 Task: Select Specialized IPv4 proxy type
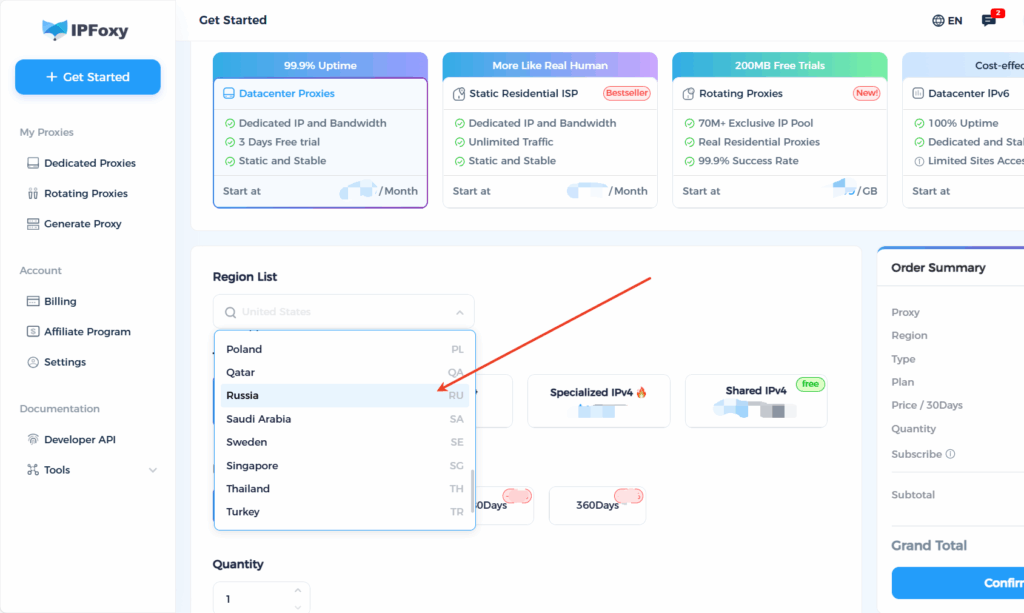pos(598,400)
